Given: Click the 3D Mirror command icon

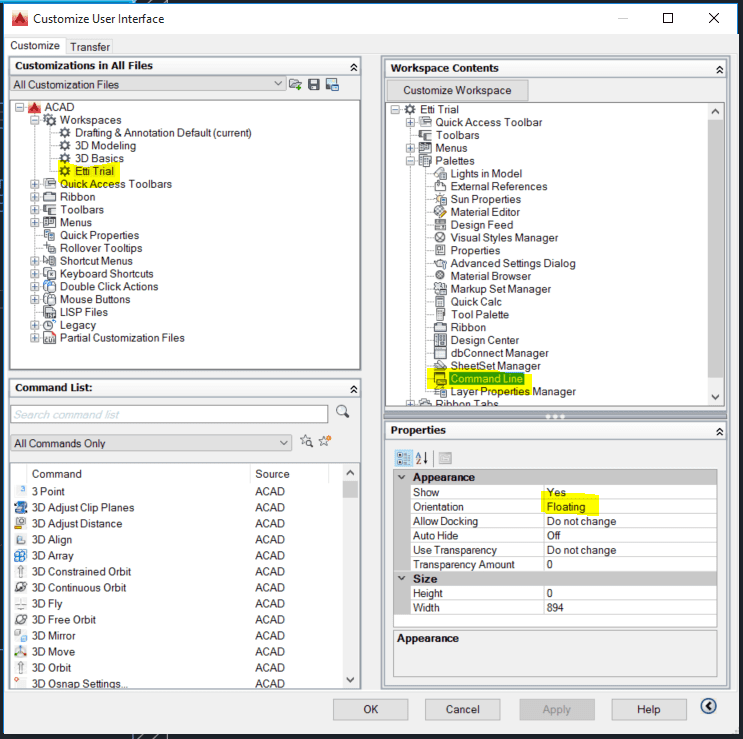Looking at the screenshot, I should [x=20, y=635].
